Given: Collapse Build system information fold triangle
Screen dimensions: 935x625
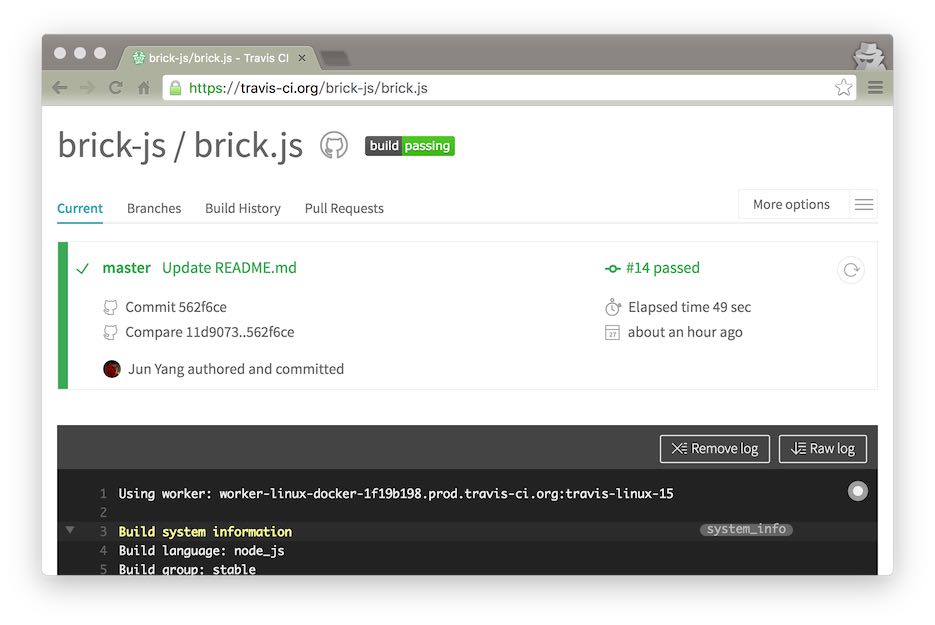Looking at the screenshot, I should 70,530.
